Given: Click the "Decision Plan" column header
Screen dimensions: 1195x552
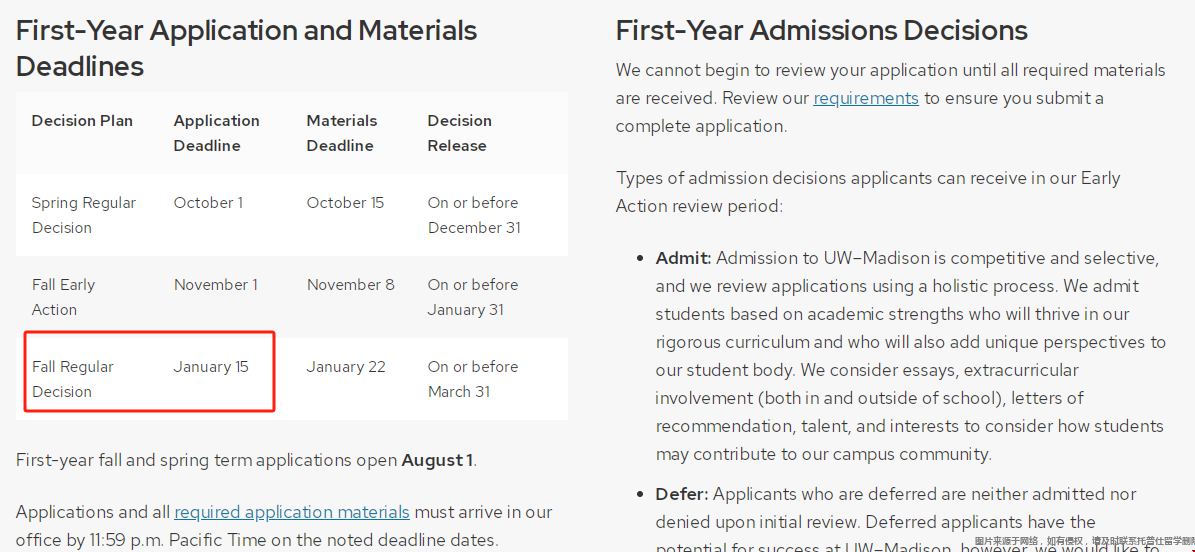Looking at the screenshot, I should pos(82,121).
